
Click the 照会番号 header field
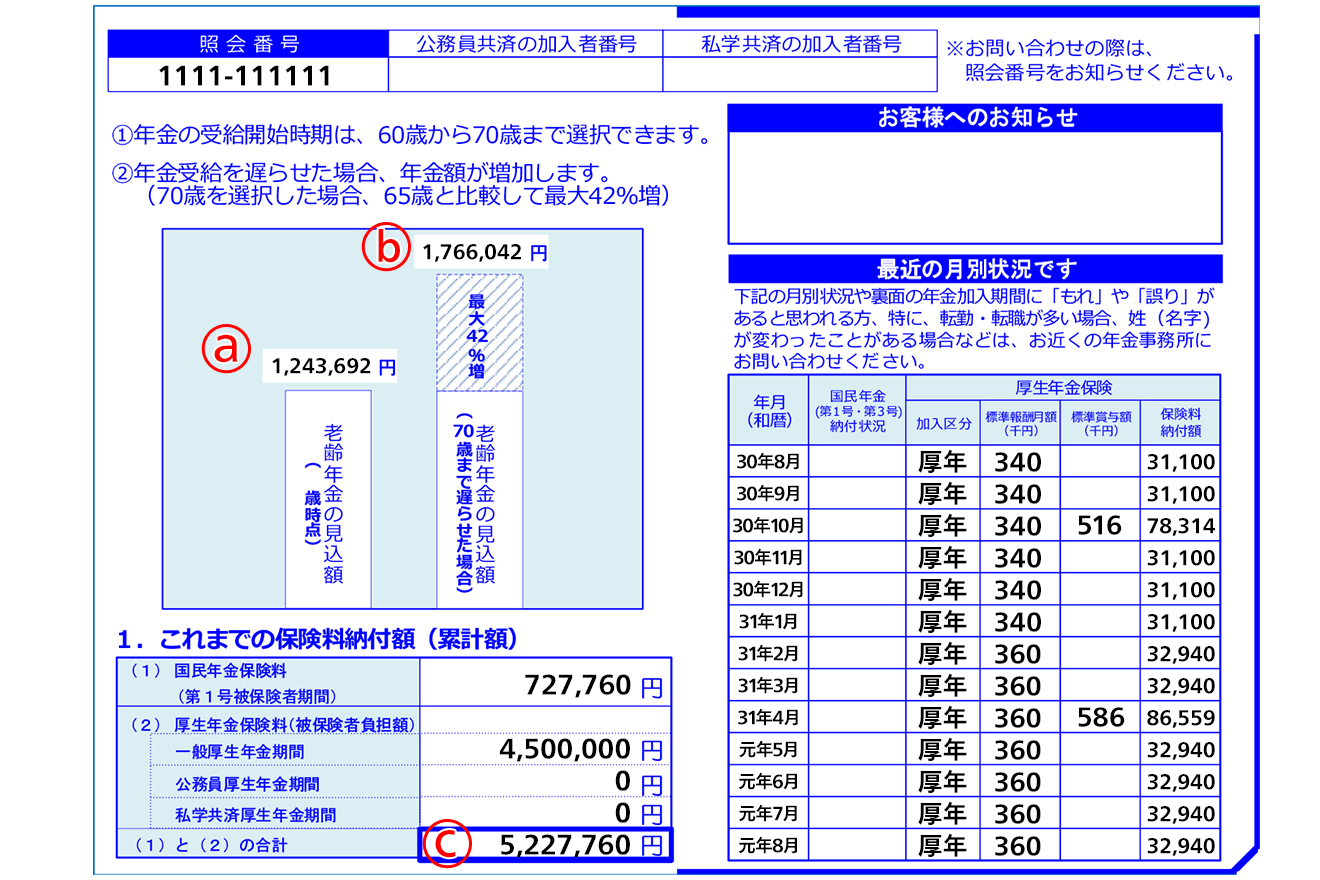click(246, 42)
